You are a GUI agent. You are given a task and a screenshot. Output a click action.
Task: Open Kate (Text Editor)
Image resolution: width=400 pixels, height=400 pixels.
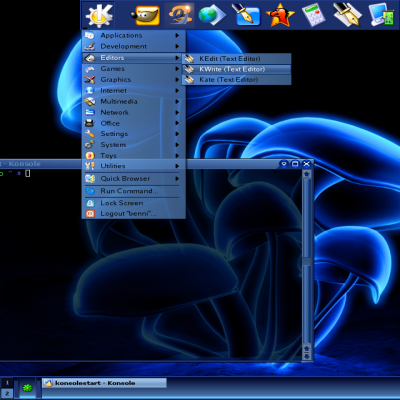click(x=236, y=80)
